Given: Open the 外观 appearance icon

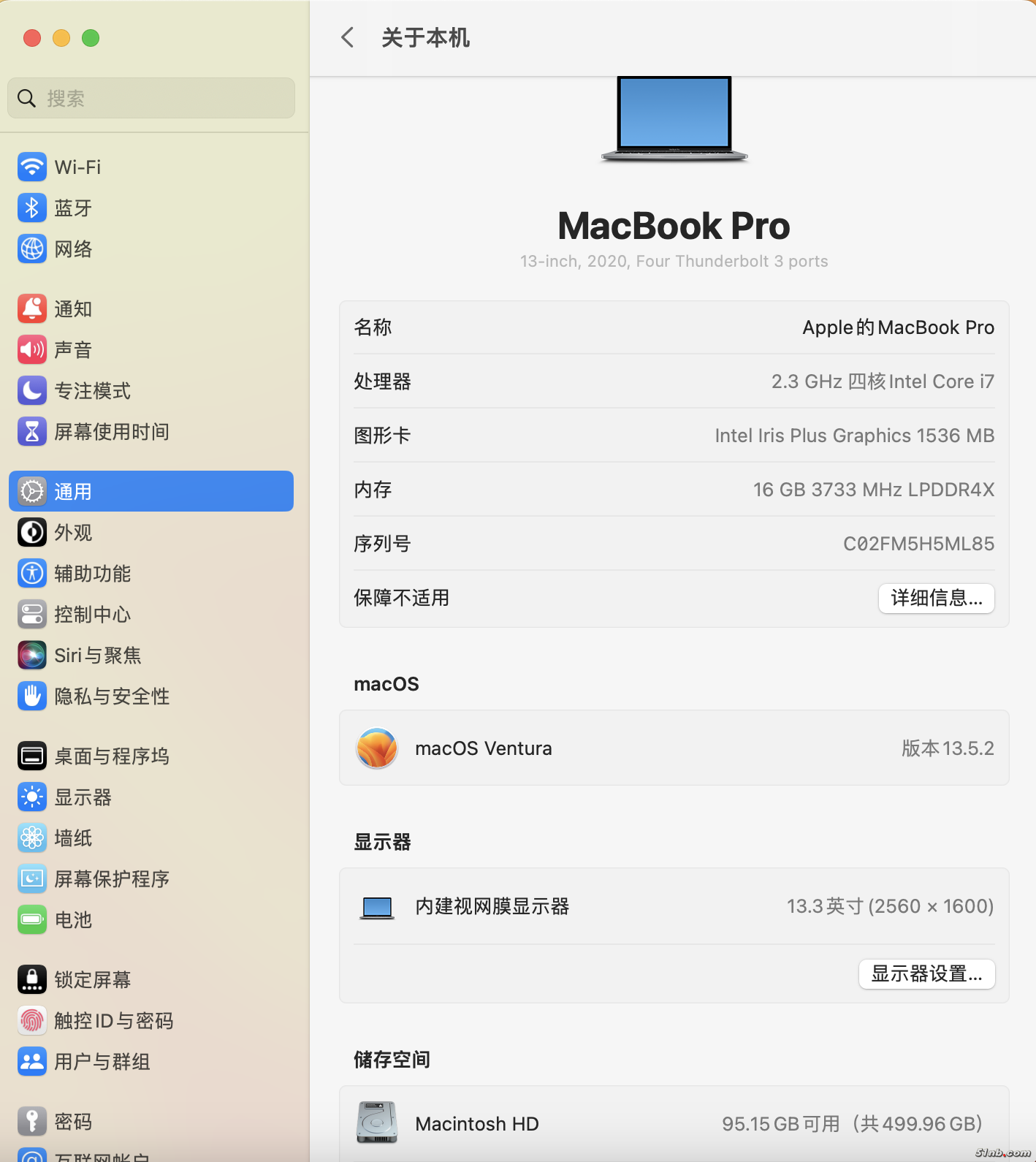Looking at the screenshot, I should point(32,533).
